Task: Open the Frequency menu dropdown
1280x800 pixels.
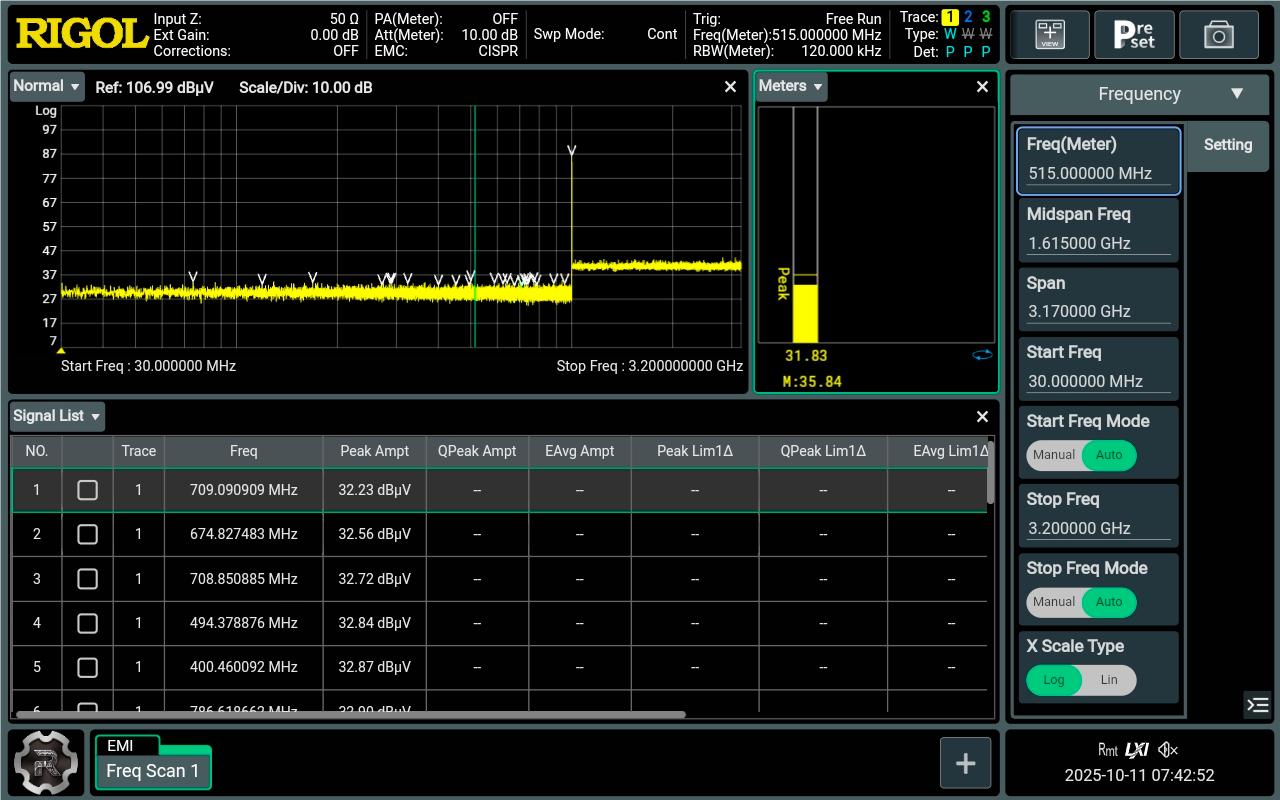Action: 1140,94
